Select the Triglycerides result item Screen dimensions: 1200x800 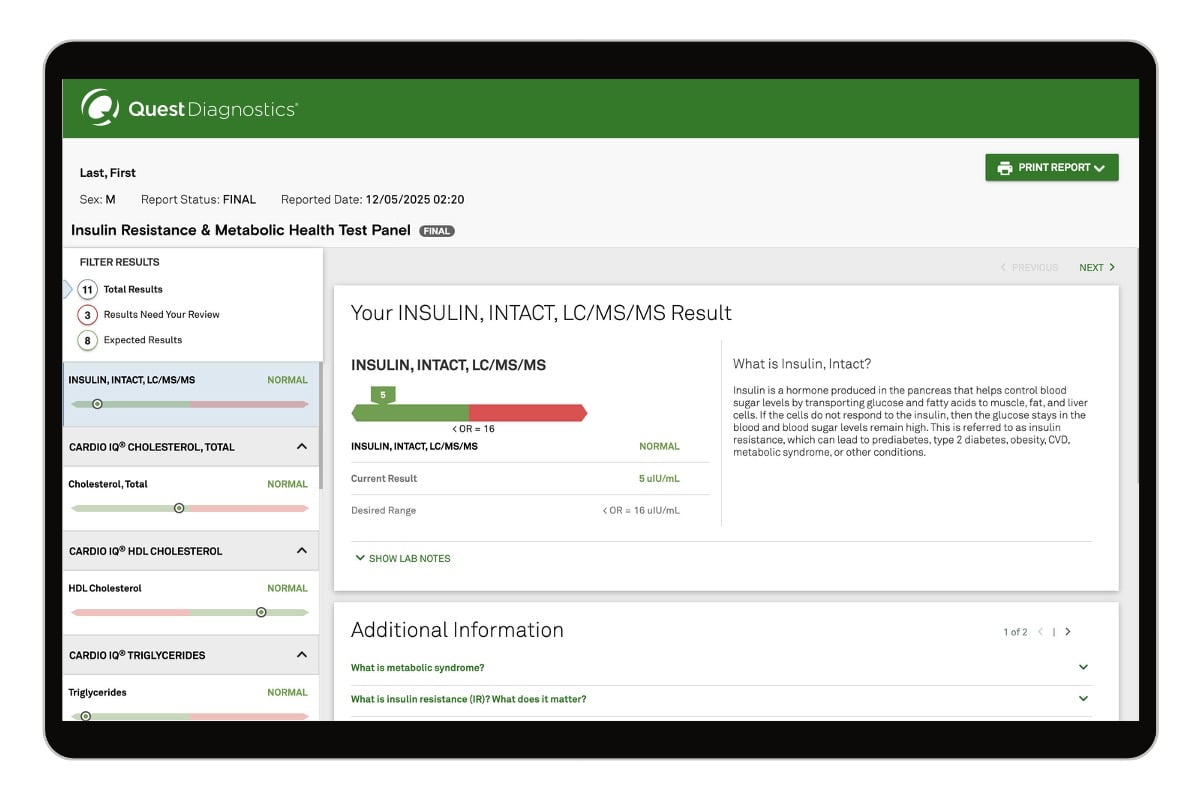tap(190, 700)
